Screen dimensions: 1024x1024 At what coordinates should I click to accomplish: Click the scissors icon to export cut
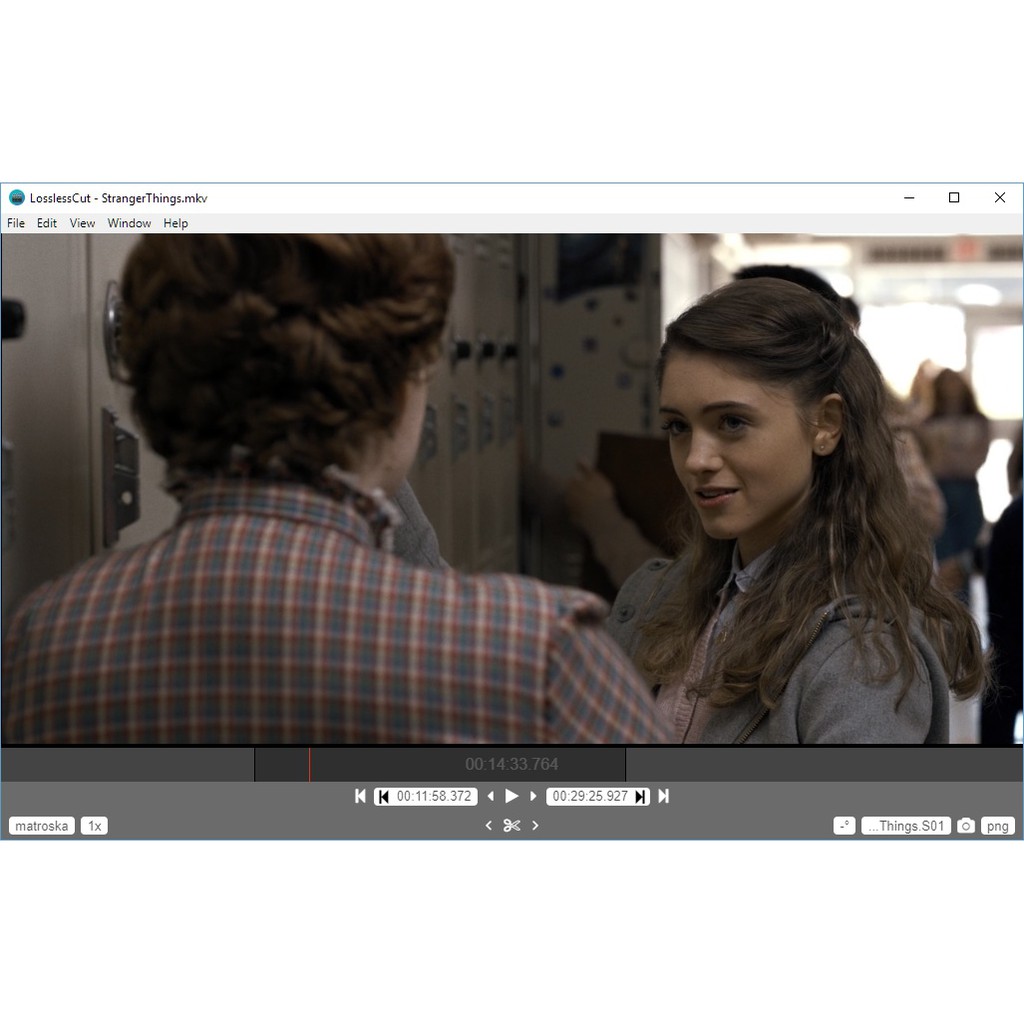coord(512,825)
